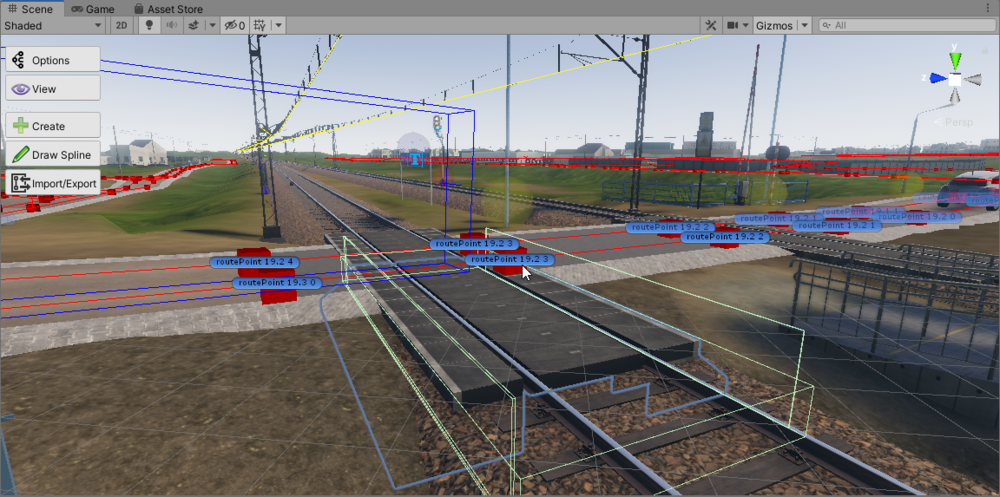Open the component editor tools icon
Image resolution: width=1000 pixels, height=497 pixels.
711,26
